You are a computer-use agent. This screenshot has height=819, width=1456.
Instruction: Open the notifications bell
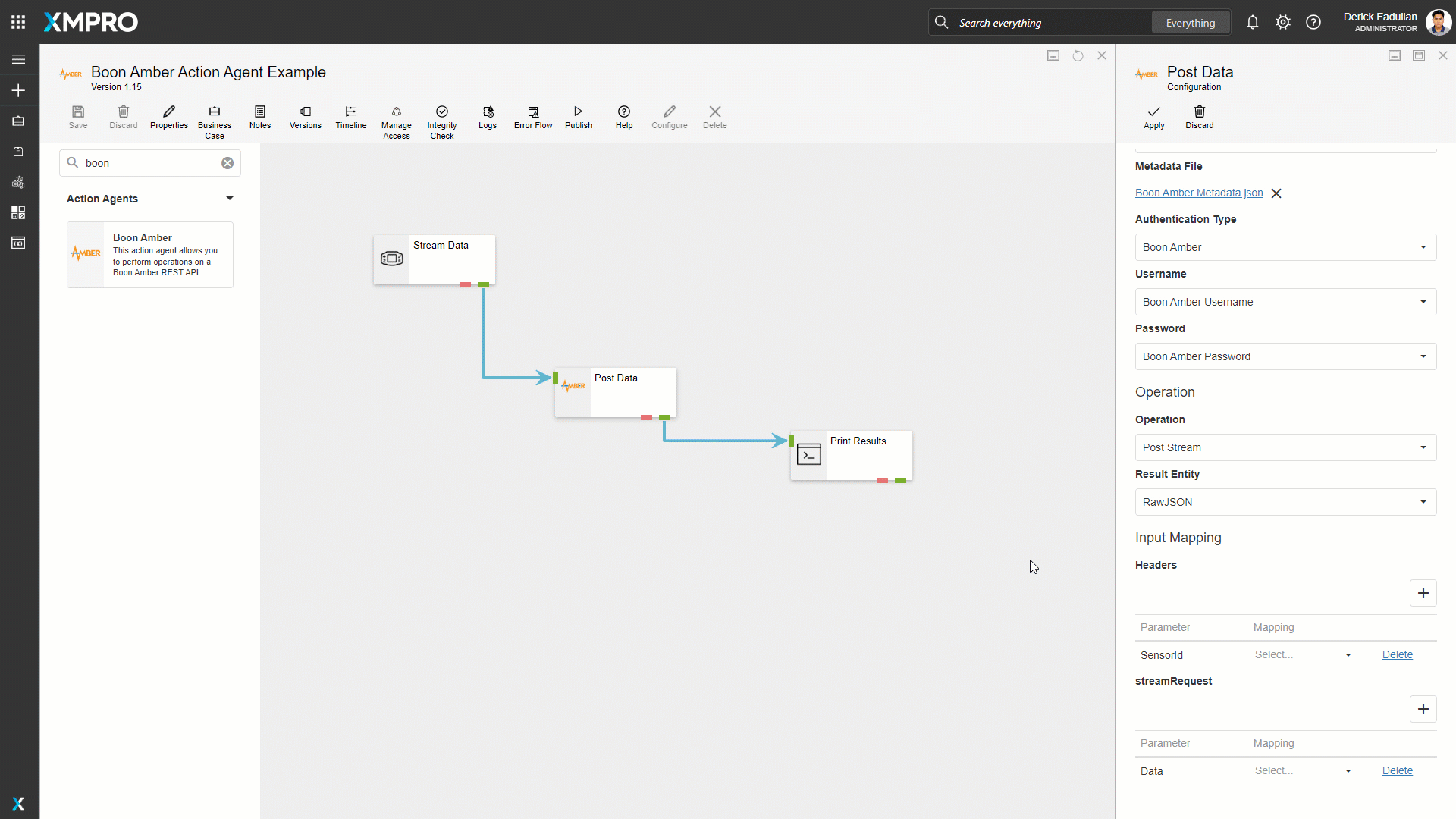click(1252, 23)
